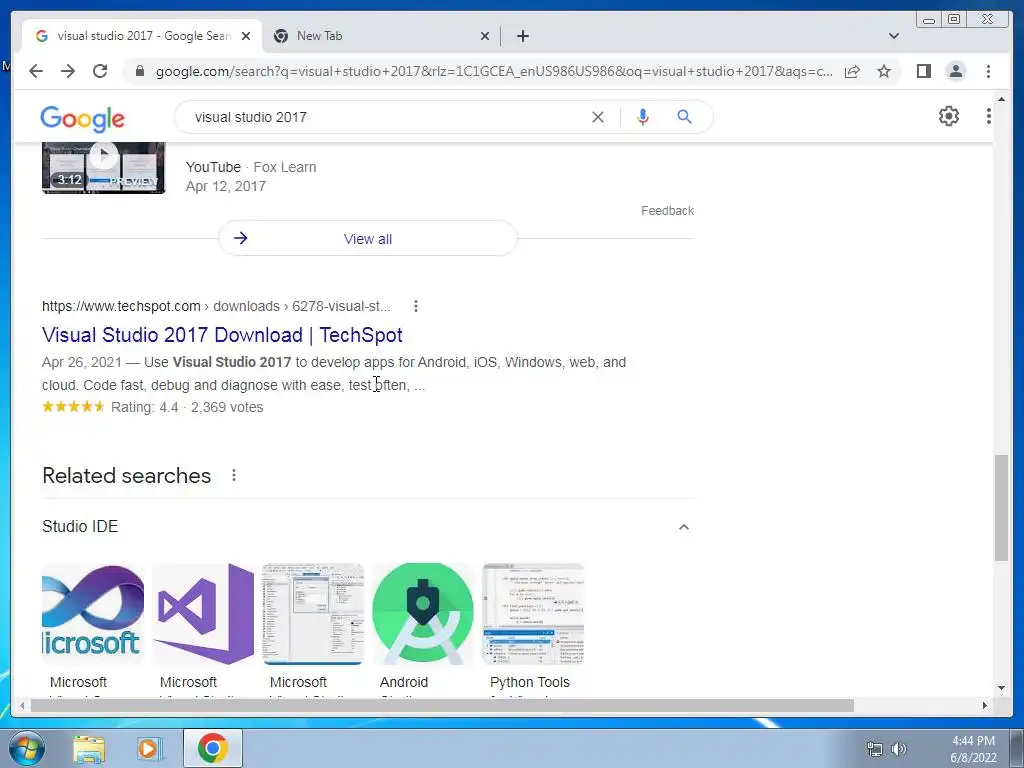This screenshot has width=1024, height=768.
Task: Collapse the Studio IDE section
Action: pos(684,527)
